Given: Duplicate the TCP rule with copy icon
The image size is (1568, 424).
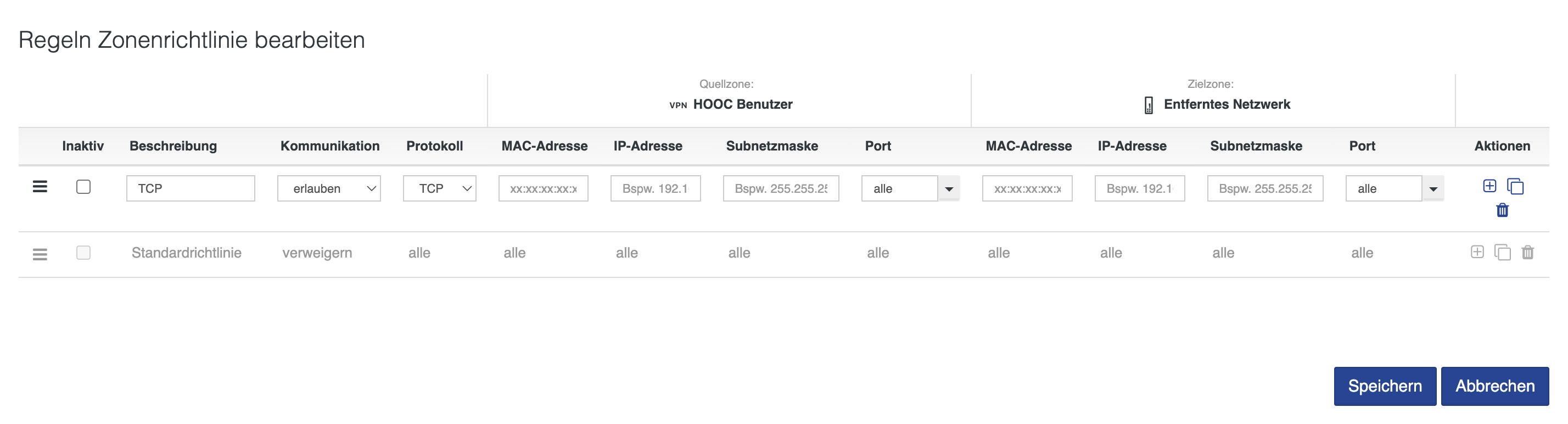Looking at the screenshot, I should pos(1515,186).
